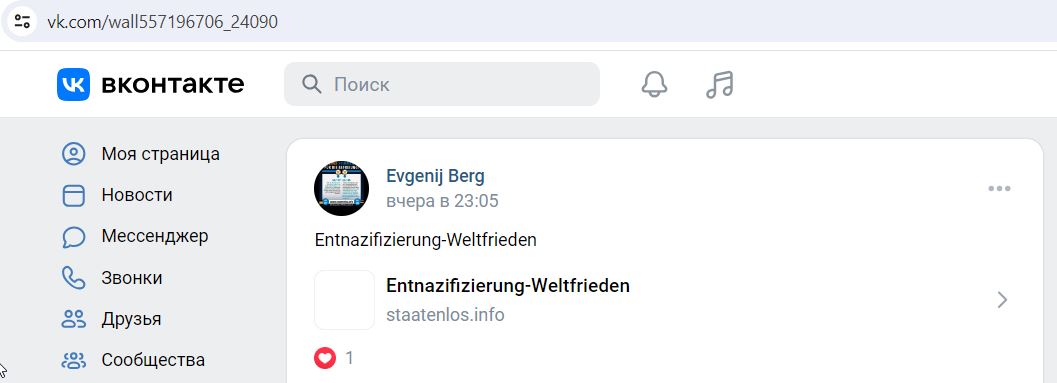This screenshot has height=383, width=1057.
Task: Select Мессенджер in the left menu
Action: click(155, 237)
